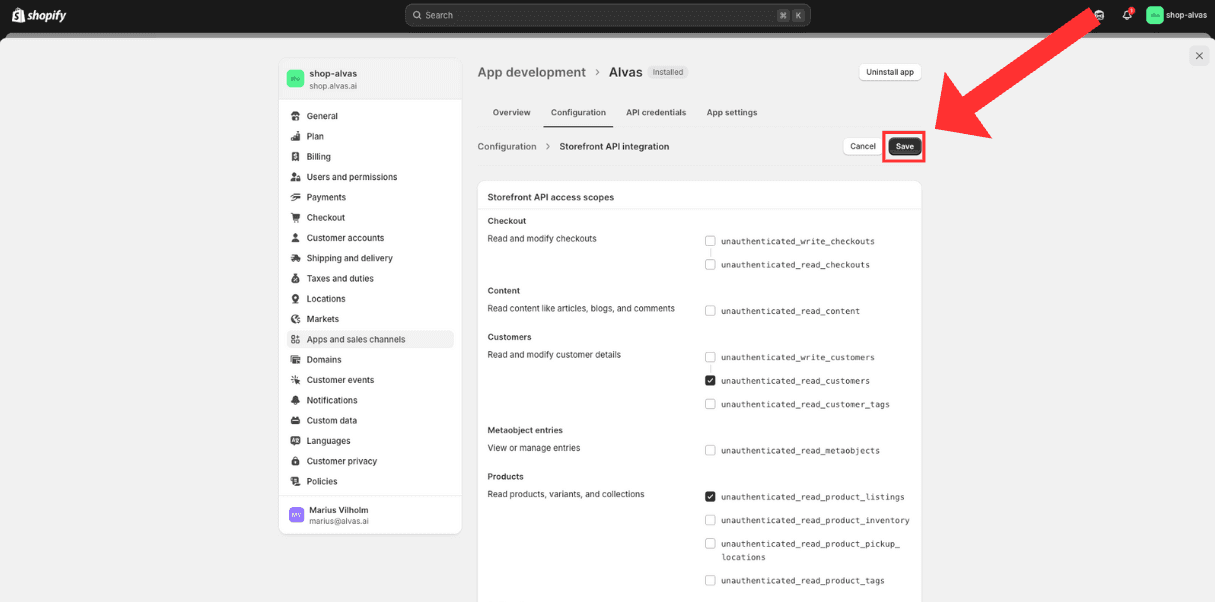This screenshot has height=602, width=1215.
Task: Click Read products, variants, and collections text
Action: tap(566, 494)
